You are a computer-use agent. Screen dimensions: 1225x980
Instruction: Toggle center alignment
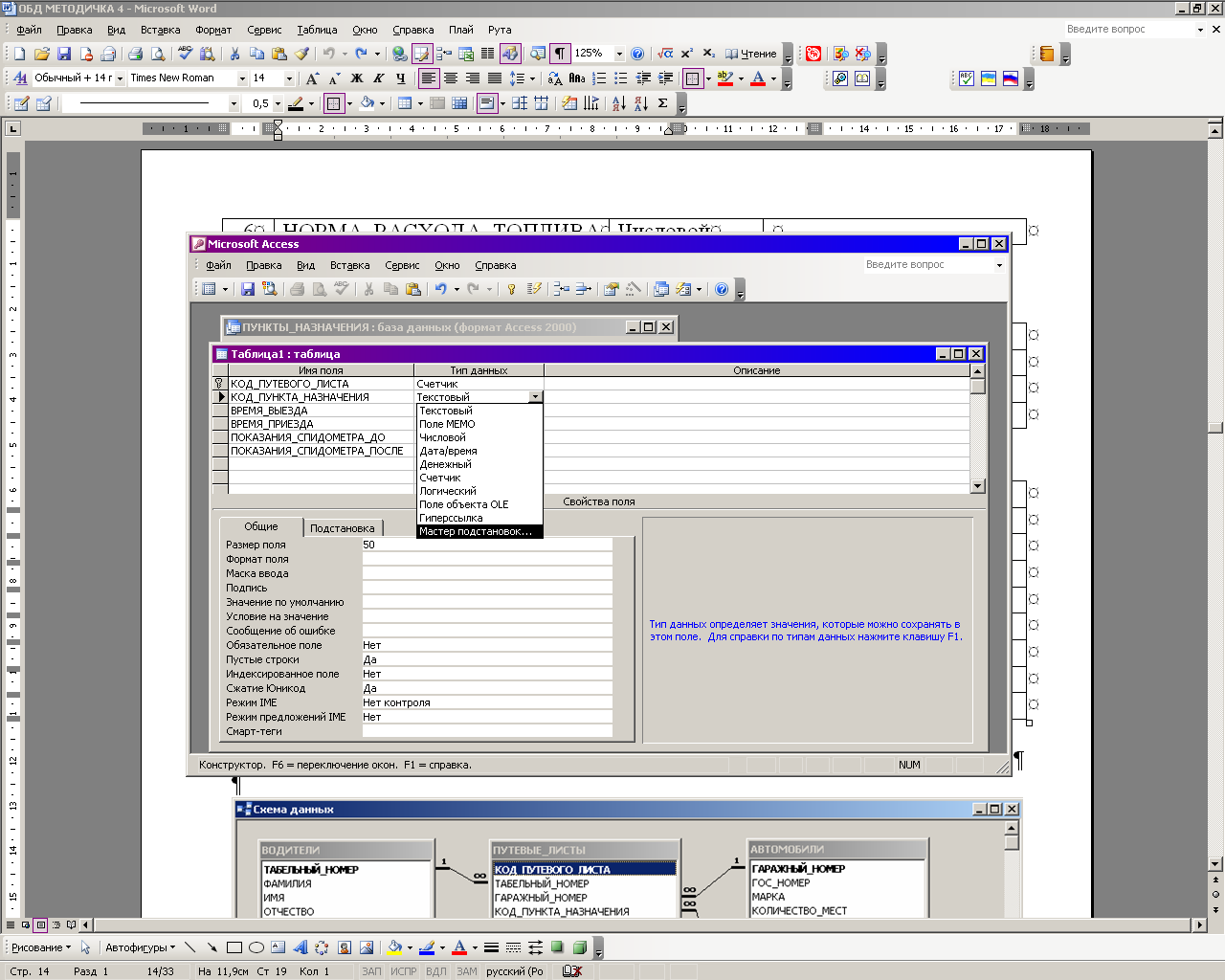click(450, 78)
